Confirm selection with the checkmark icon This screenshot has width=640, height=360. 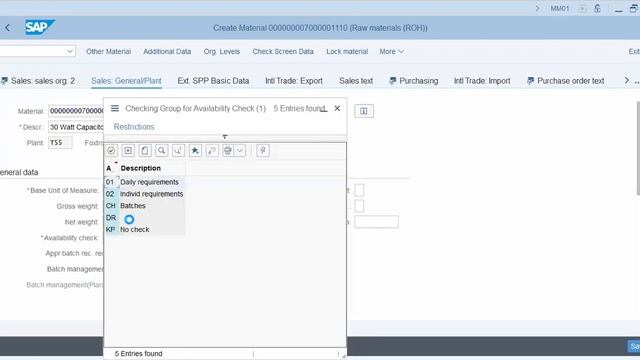point(111,151)
